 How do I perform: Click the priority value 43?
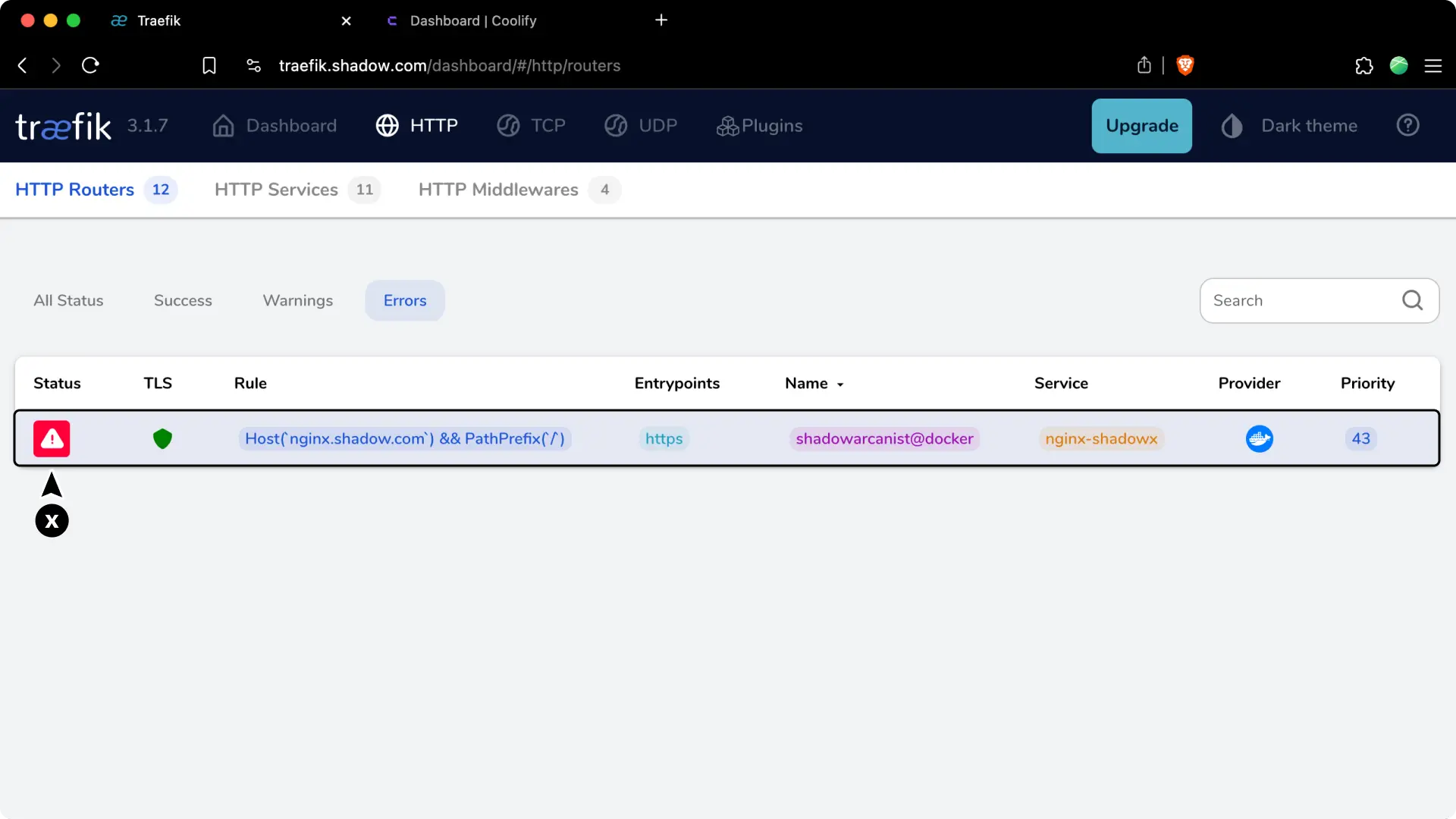1360,438
